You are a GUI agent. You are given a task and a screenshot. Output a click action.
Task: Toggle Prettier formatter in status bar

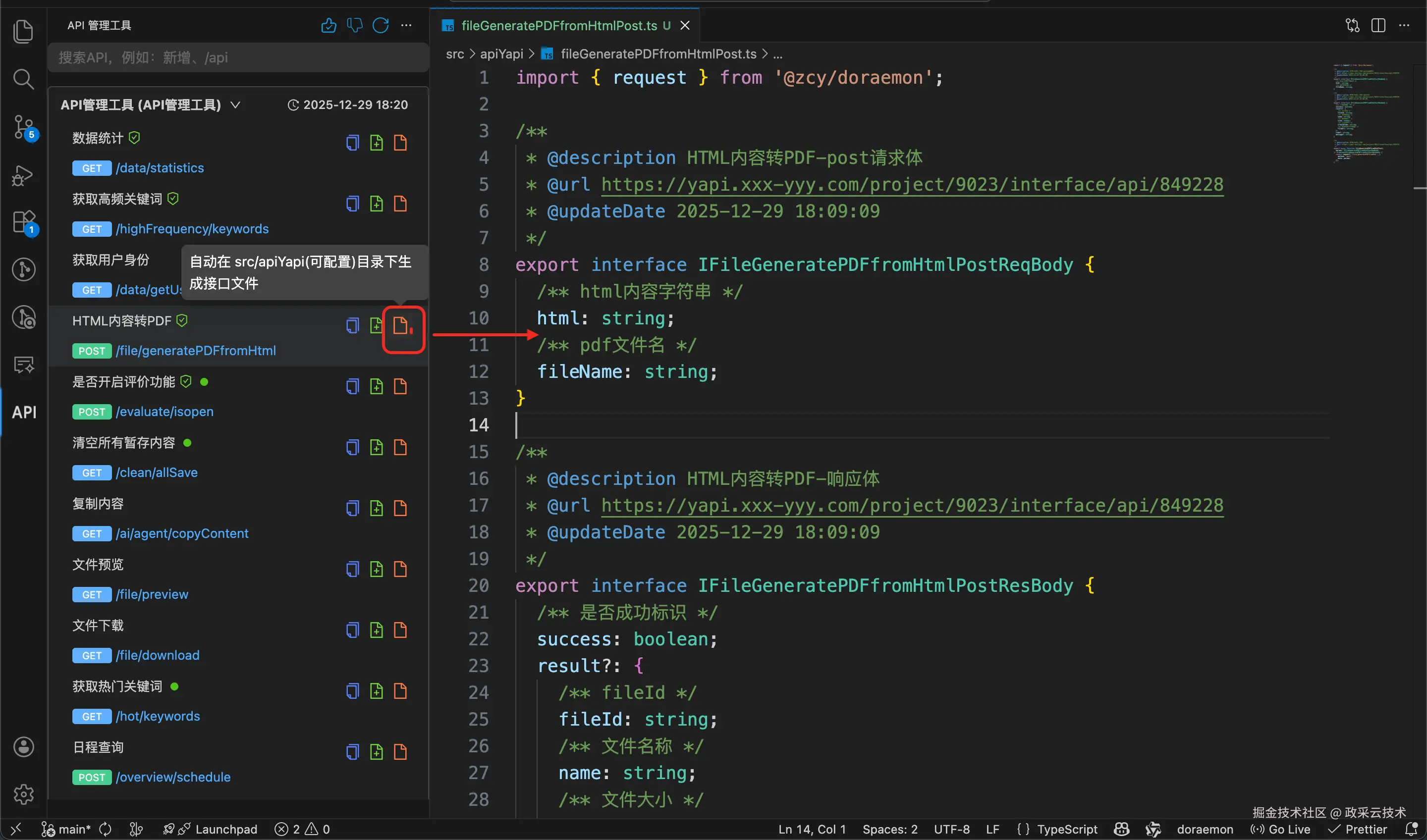pos(1358,829)
